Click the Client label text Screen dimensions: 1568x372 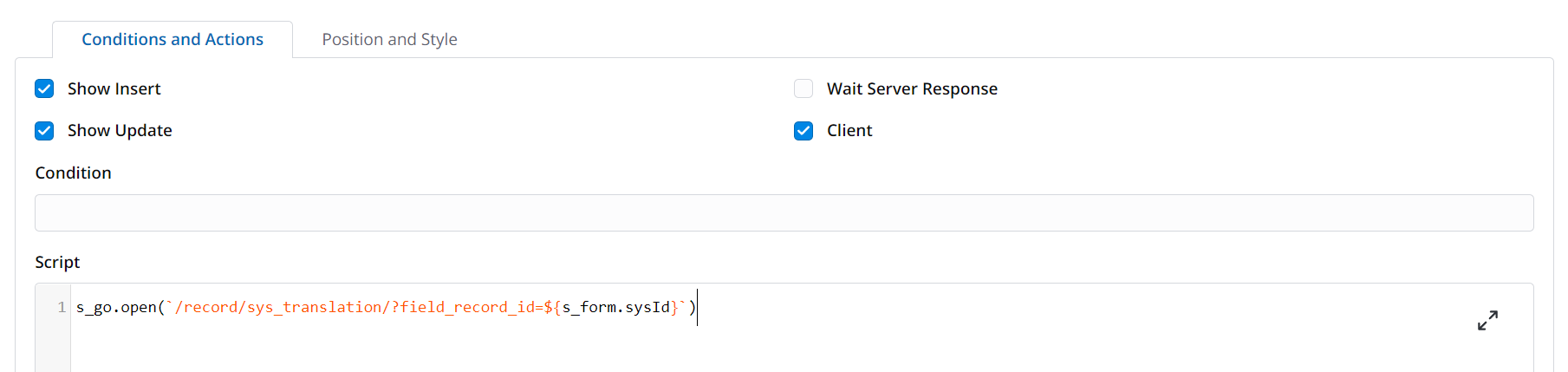pyautogui.click(x=849, y=130)
